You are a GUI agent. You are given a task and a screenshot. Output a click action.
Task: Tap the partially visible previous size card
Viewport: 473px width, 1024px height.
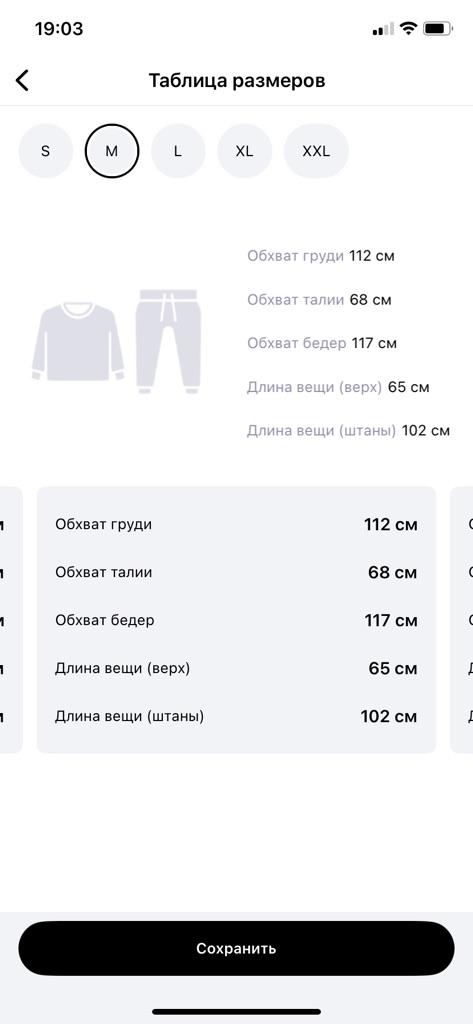pyautogui.click(x=11, y=620)
